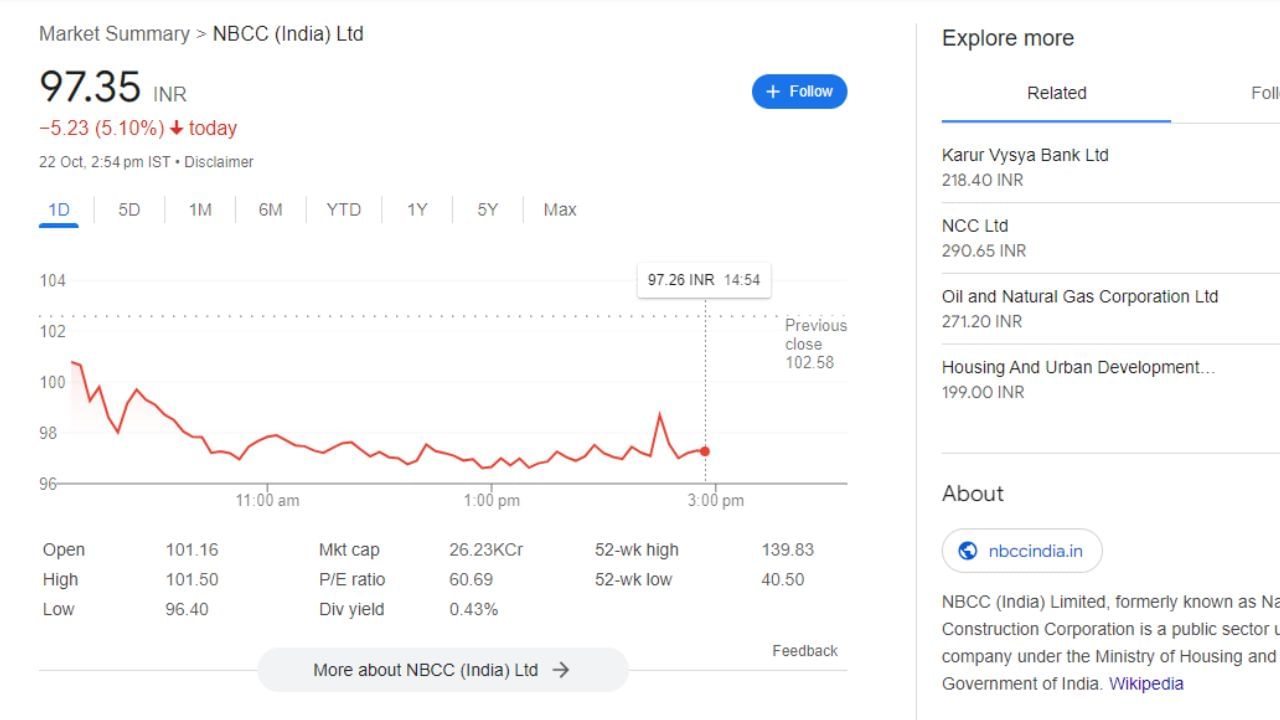Viewport: 1280px width, 720px height.
Task: Switch chart to 1M range
Action: tap(200, 210)
